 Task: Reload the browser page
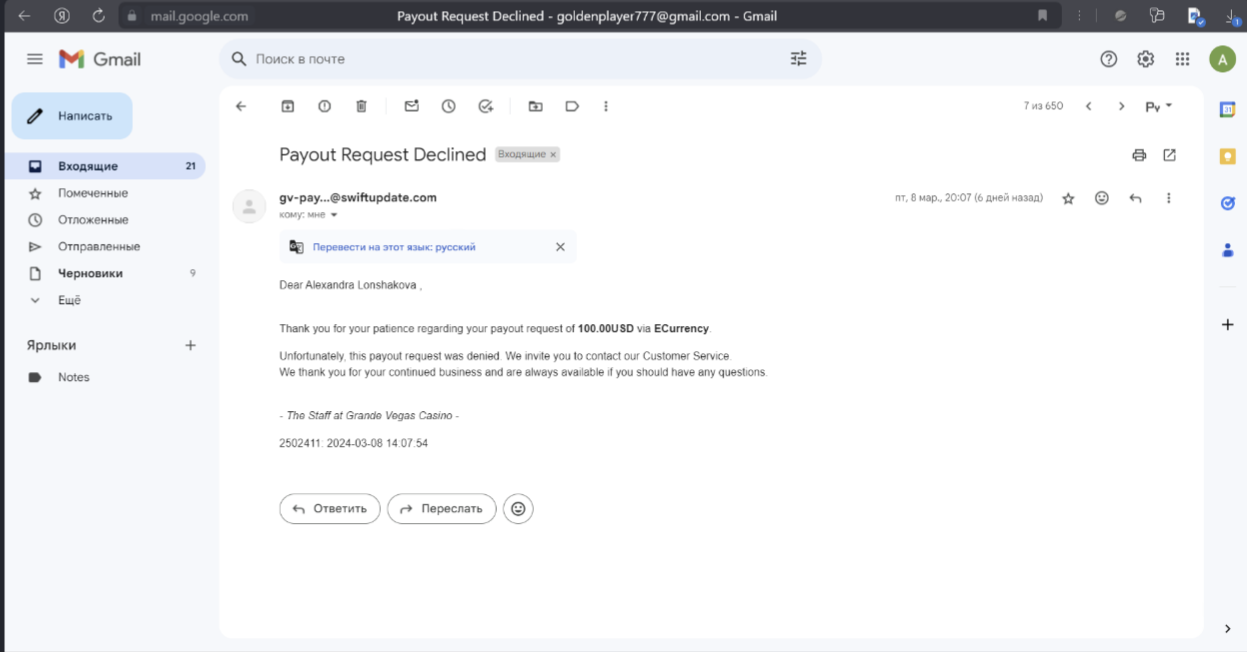98,16
